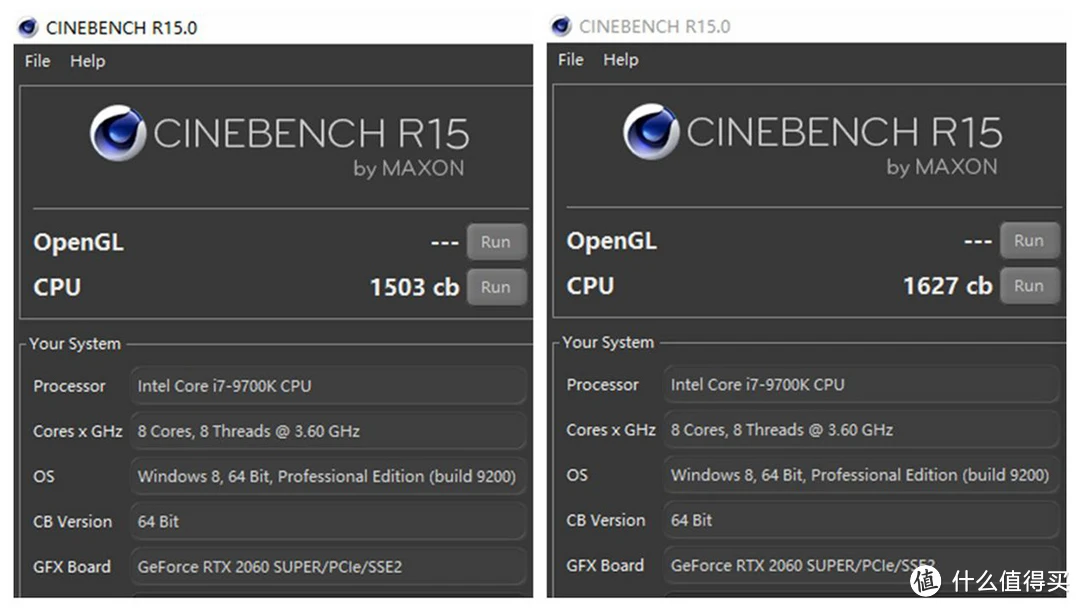Screen dimensions: 1080x608
Task: Run the OpenGL test in the left window
Action: (x=496, y=242)
